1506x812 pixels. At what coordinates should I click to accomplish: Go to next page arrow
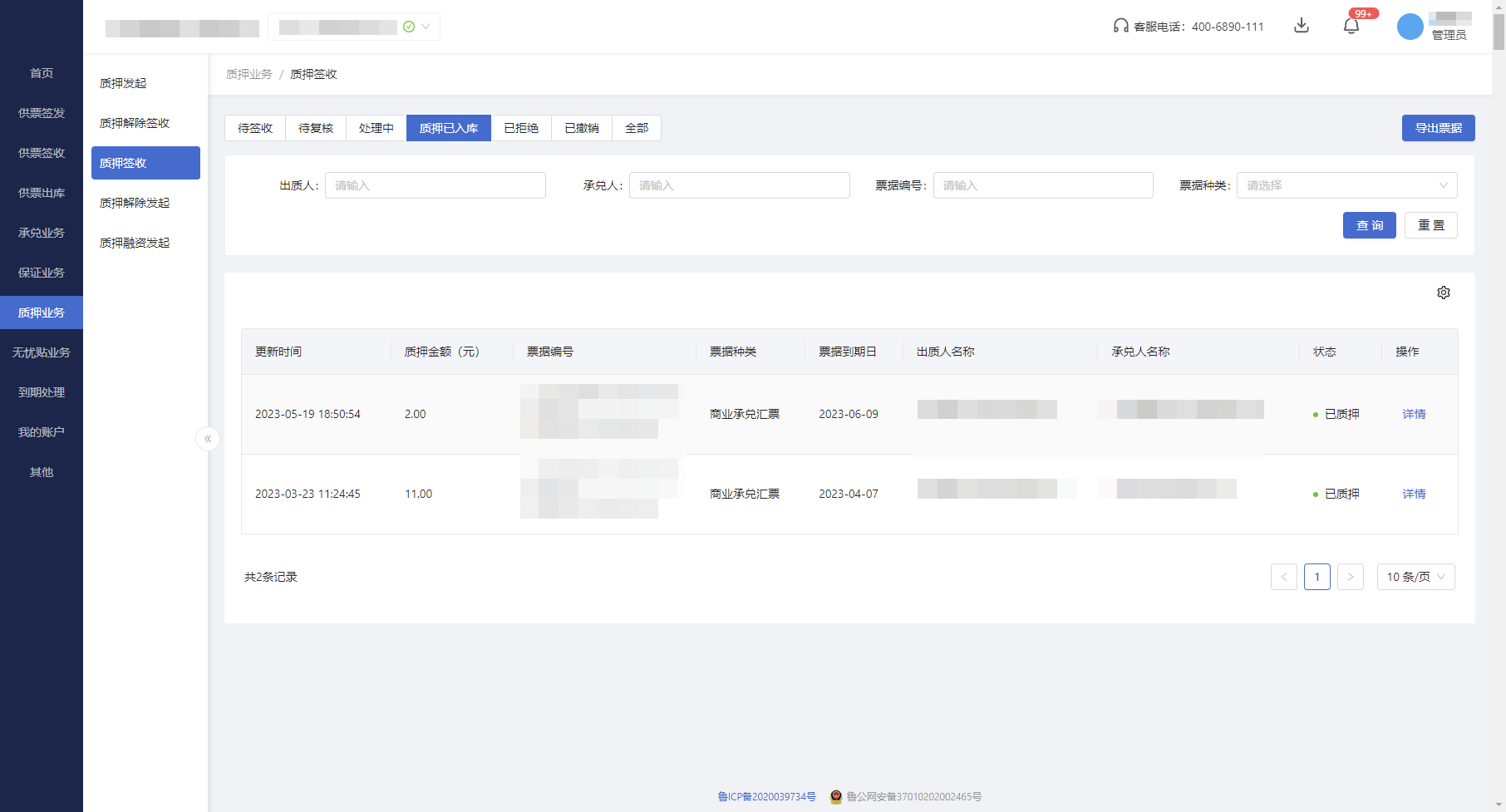pyautogui.click(x=1350, y=577)
